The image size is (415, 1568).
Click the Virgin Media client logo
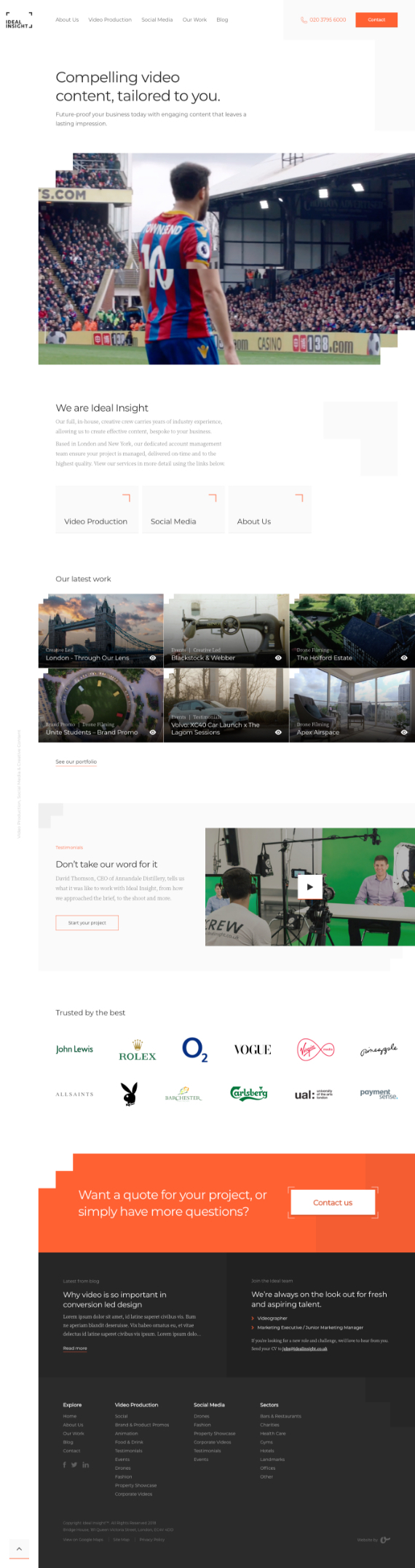point(316,1049)
